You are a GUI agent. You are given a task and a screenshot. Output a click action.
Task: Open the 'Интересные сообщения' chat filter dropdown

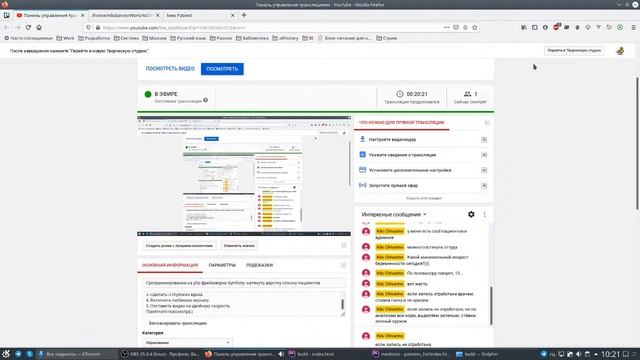pyautogui.click(x=394, y=214)
